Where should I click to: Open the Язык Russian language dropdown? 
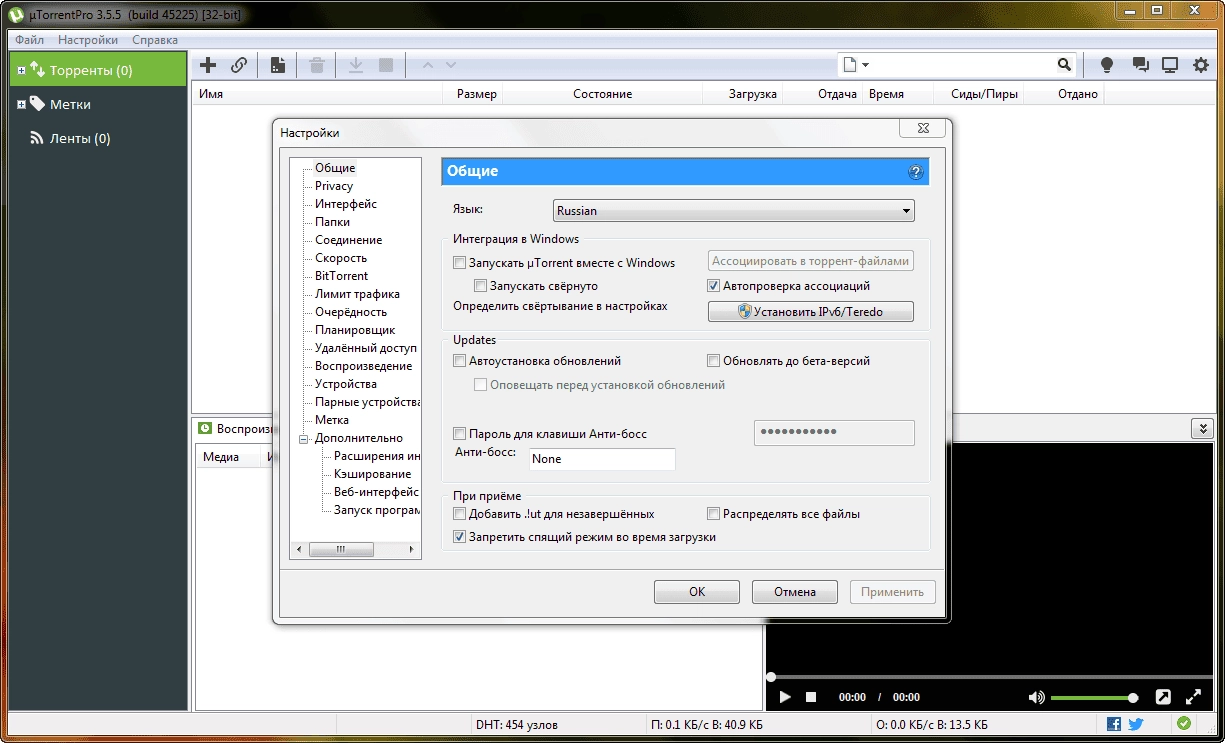click(x=734, y=211)
